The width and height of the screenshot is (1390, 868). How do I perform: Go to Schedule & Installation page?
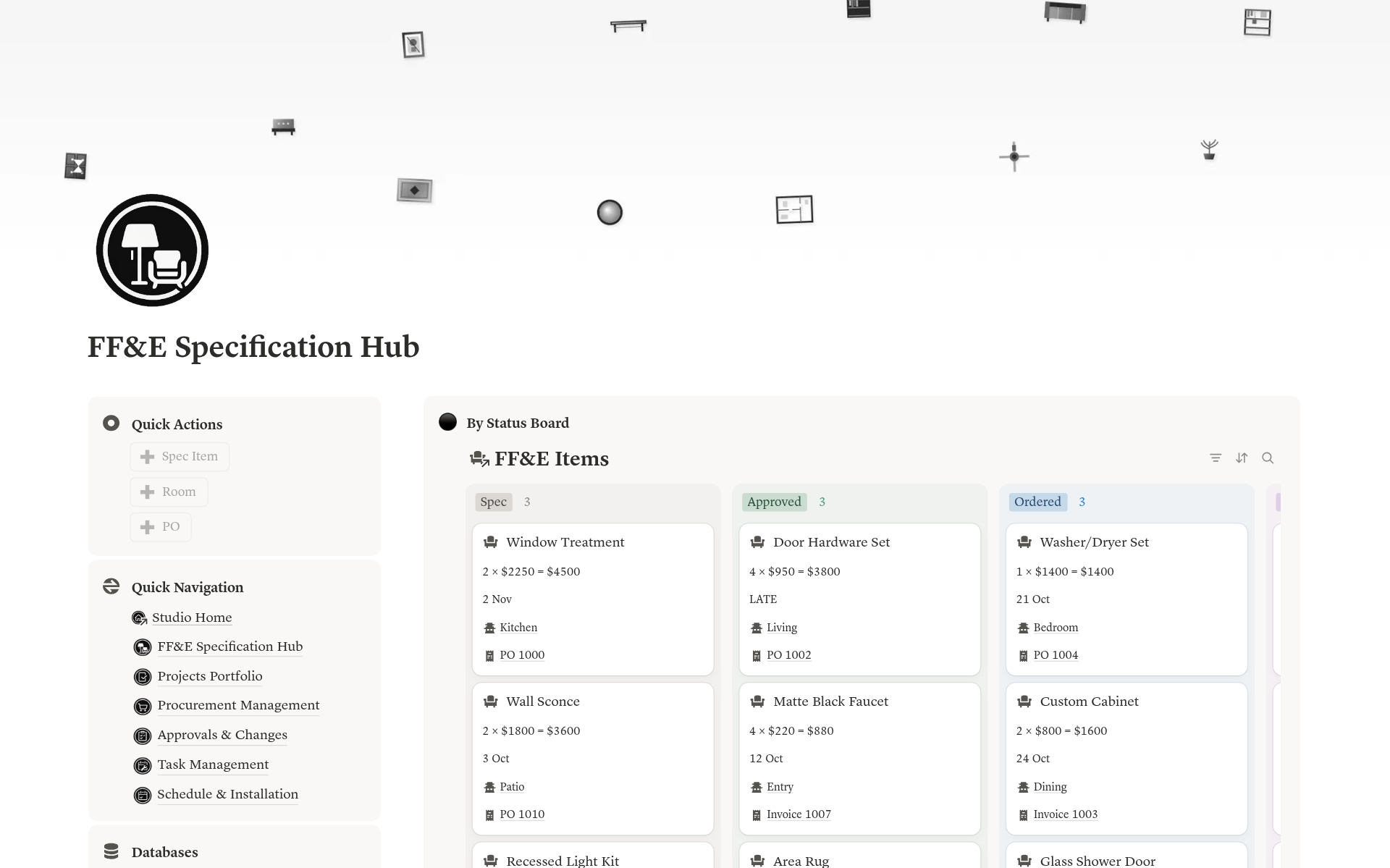click(x=227, y=794)
